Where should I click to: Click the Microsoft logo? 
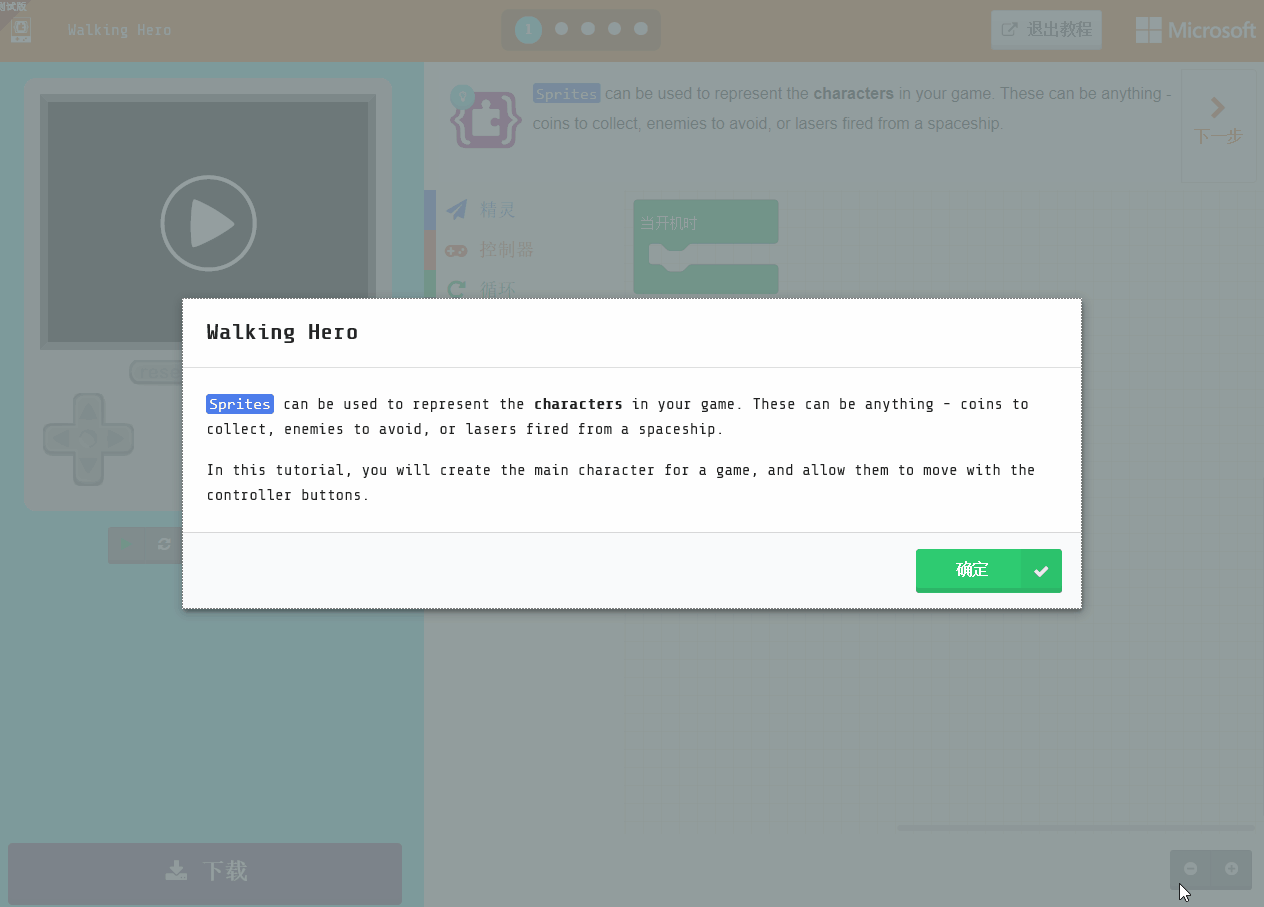(1194, 29)
